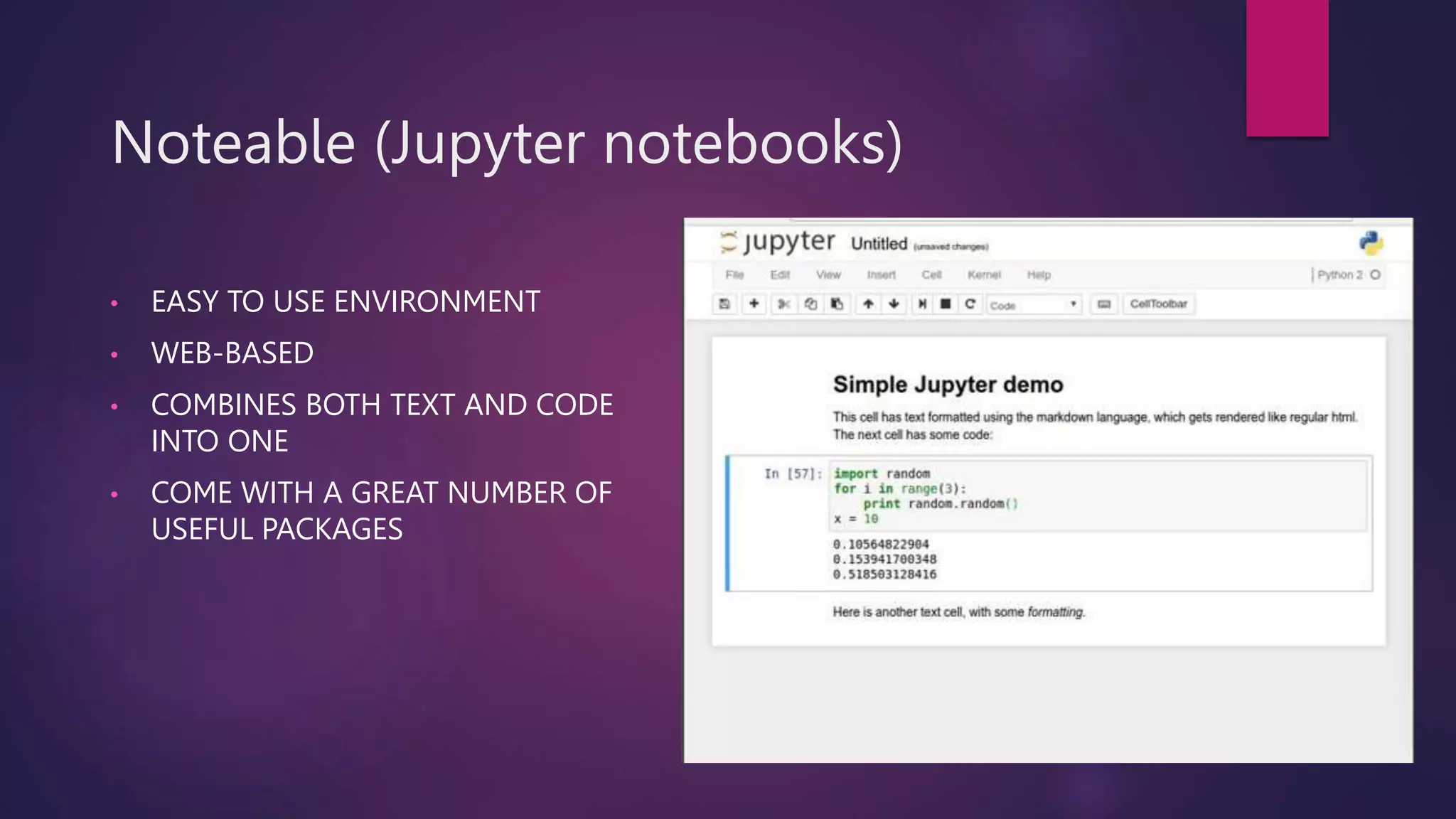Click the CellToolbar button
This screenshot has width=1456, height=819.
[x=1159, y=304]
